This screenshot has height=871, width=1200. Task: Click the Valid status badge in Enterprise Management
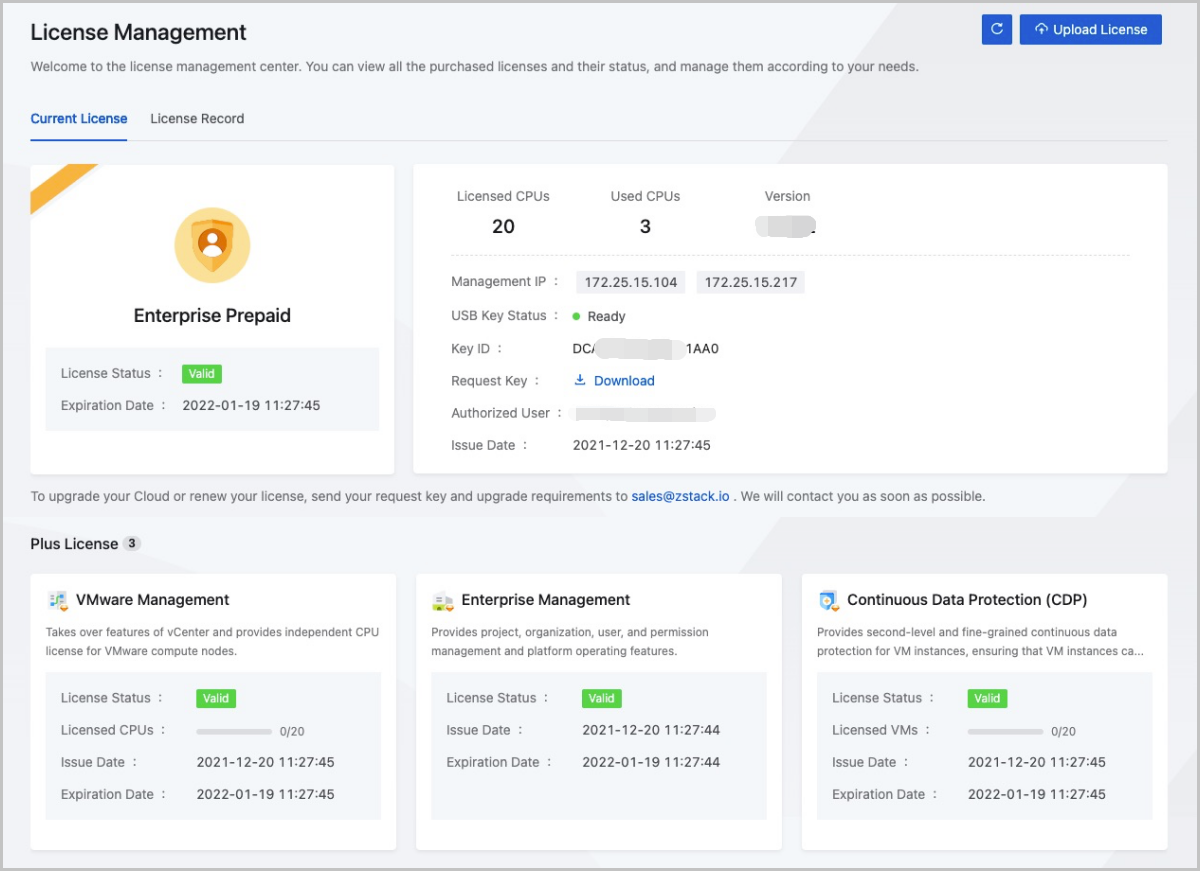601,699
